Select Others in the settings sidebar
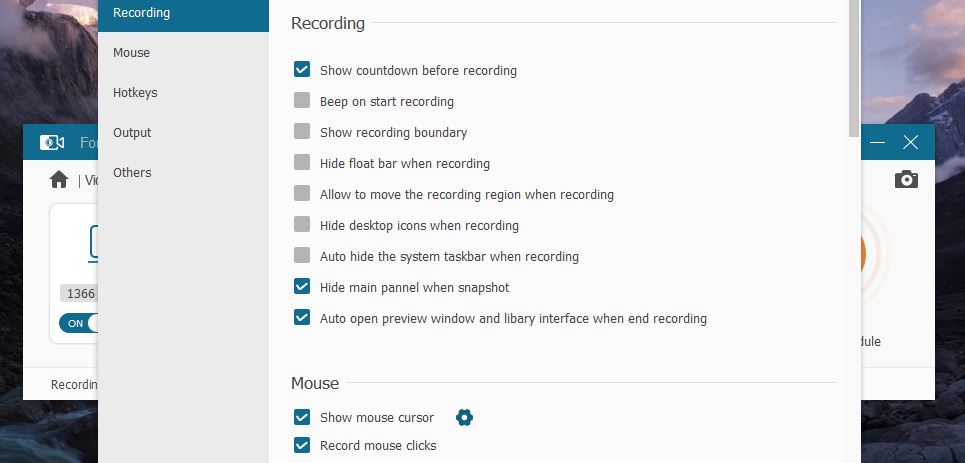The image size is (965, 463). (x=132, y=173)
